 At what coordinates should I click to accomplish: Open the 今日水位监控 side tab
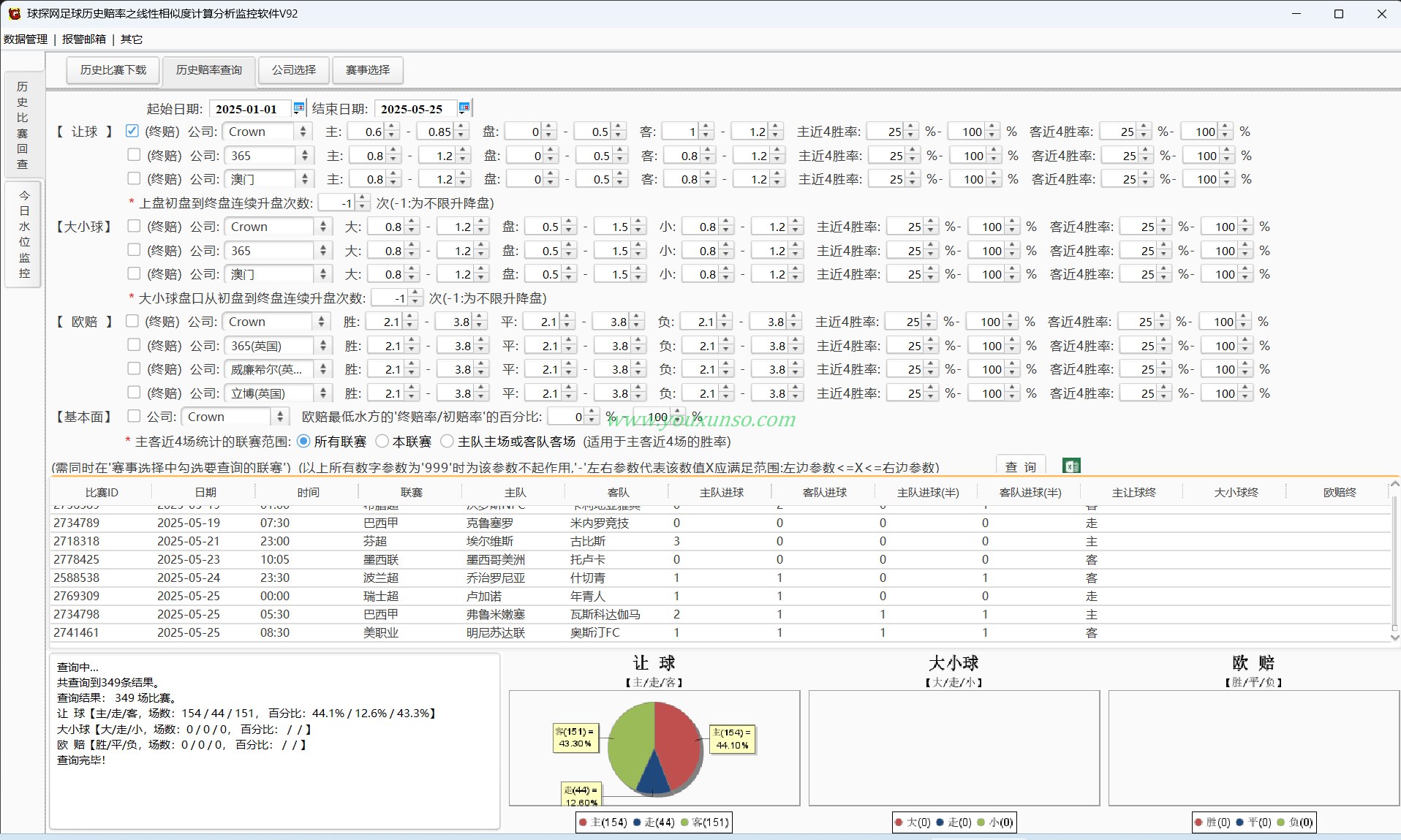24,235
